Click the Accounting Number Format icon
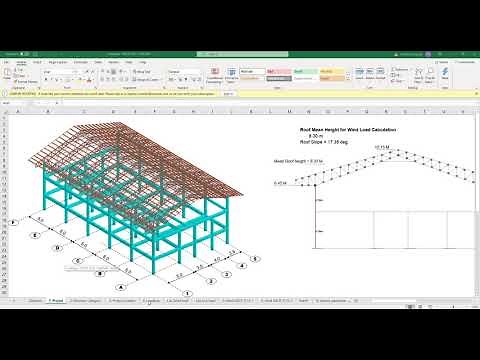Screen dimensions: 480x360 click(x=171, y=80)
